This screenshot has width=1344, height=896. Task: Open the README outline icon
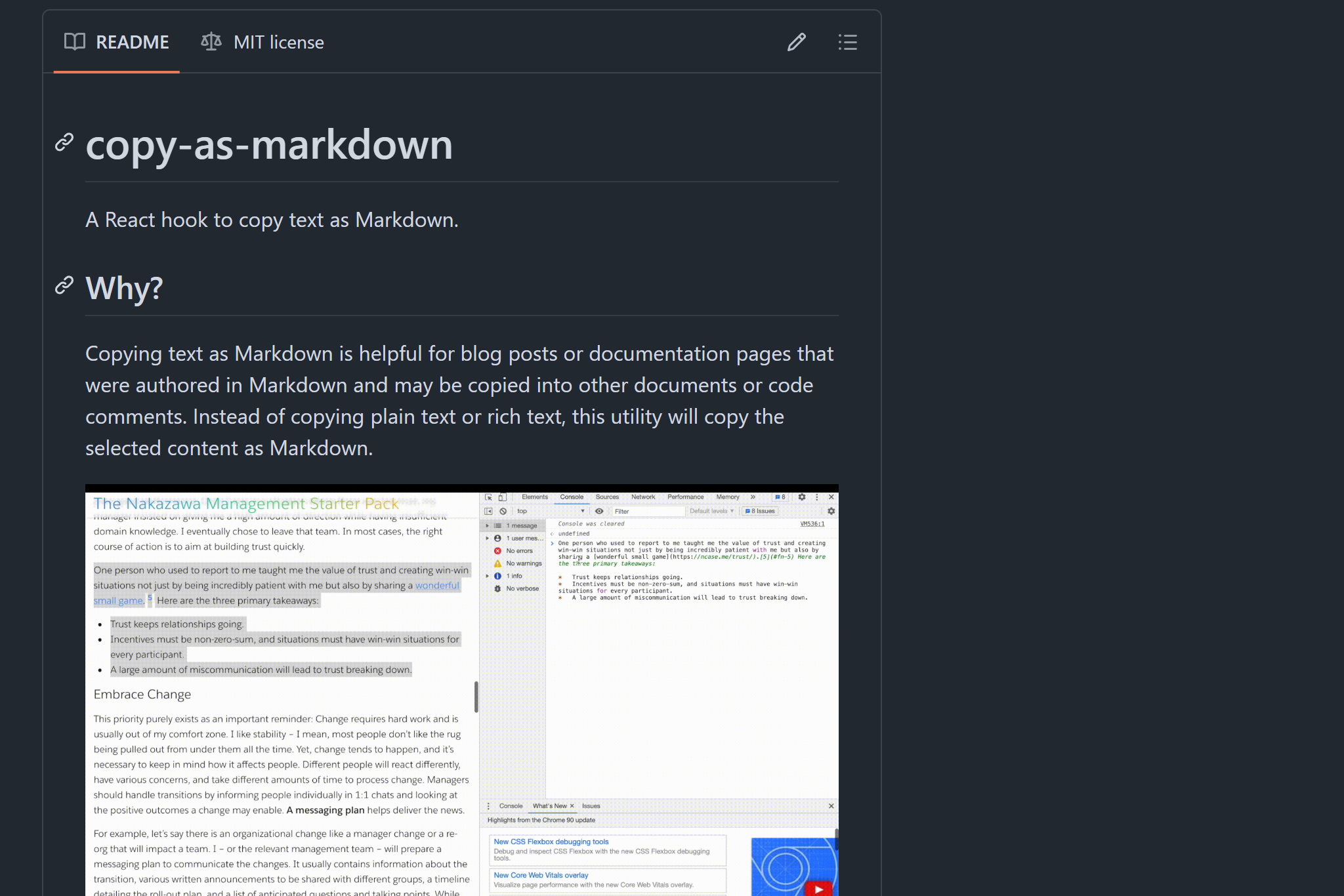coord(847,42)
